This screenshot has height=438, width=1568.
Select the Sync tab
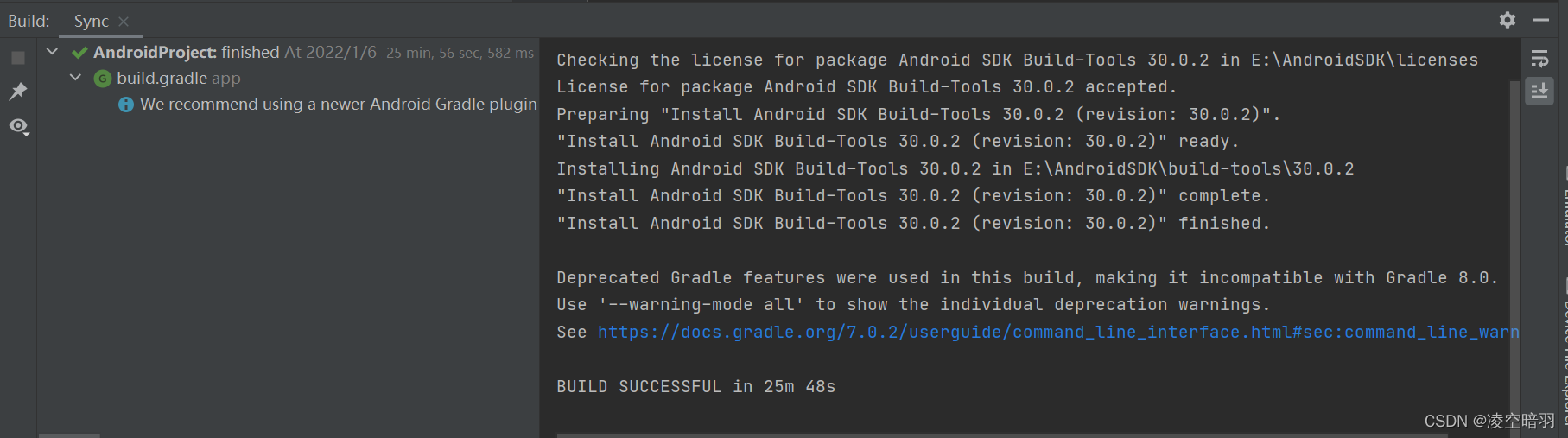tap(91, 22)
